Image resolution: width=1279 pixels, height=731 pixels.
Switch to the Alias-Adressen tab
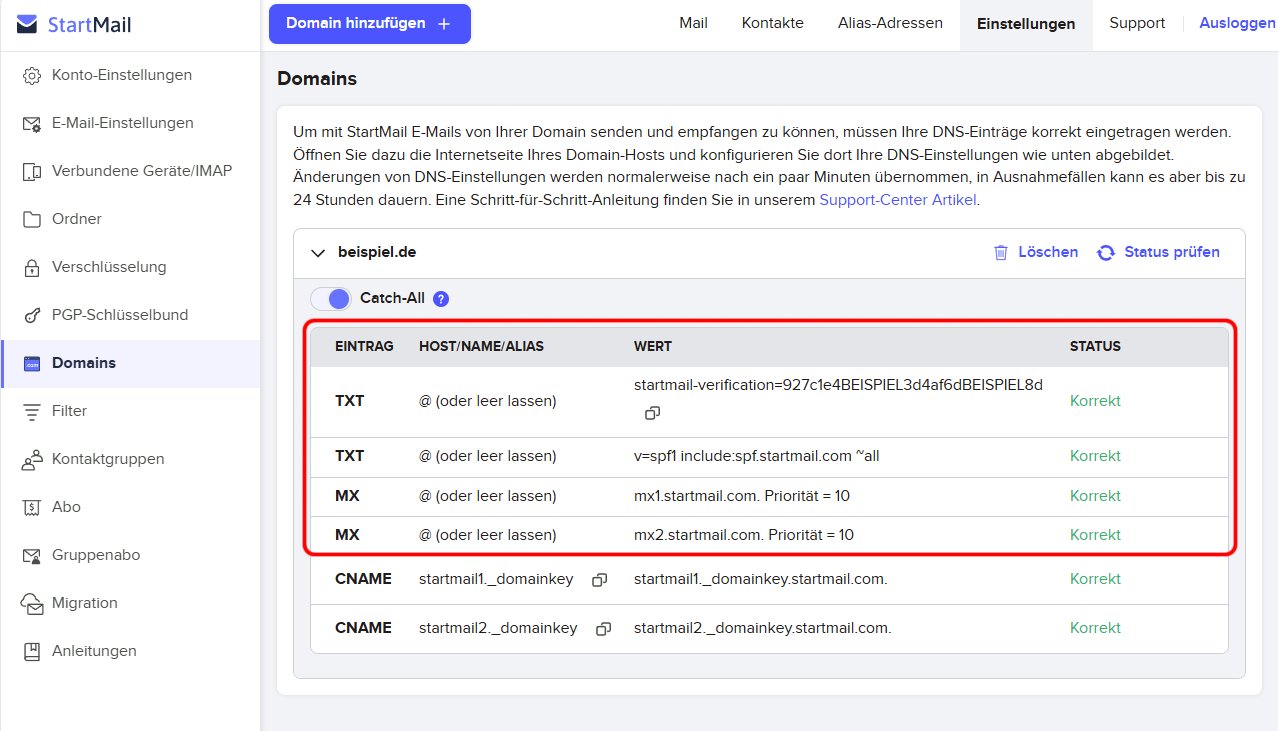tap(890, 23)
